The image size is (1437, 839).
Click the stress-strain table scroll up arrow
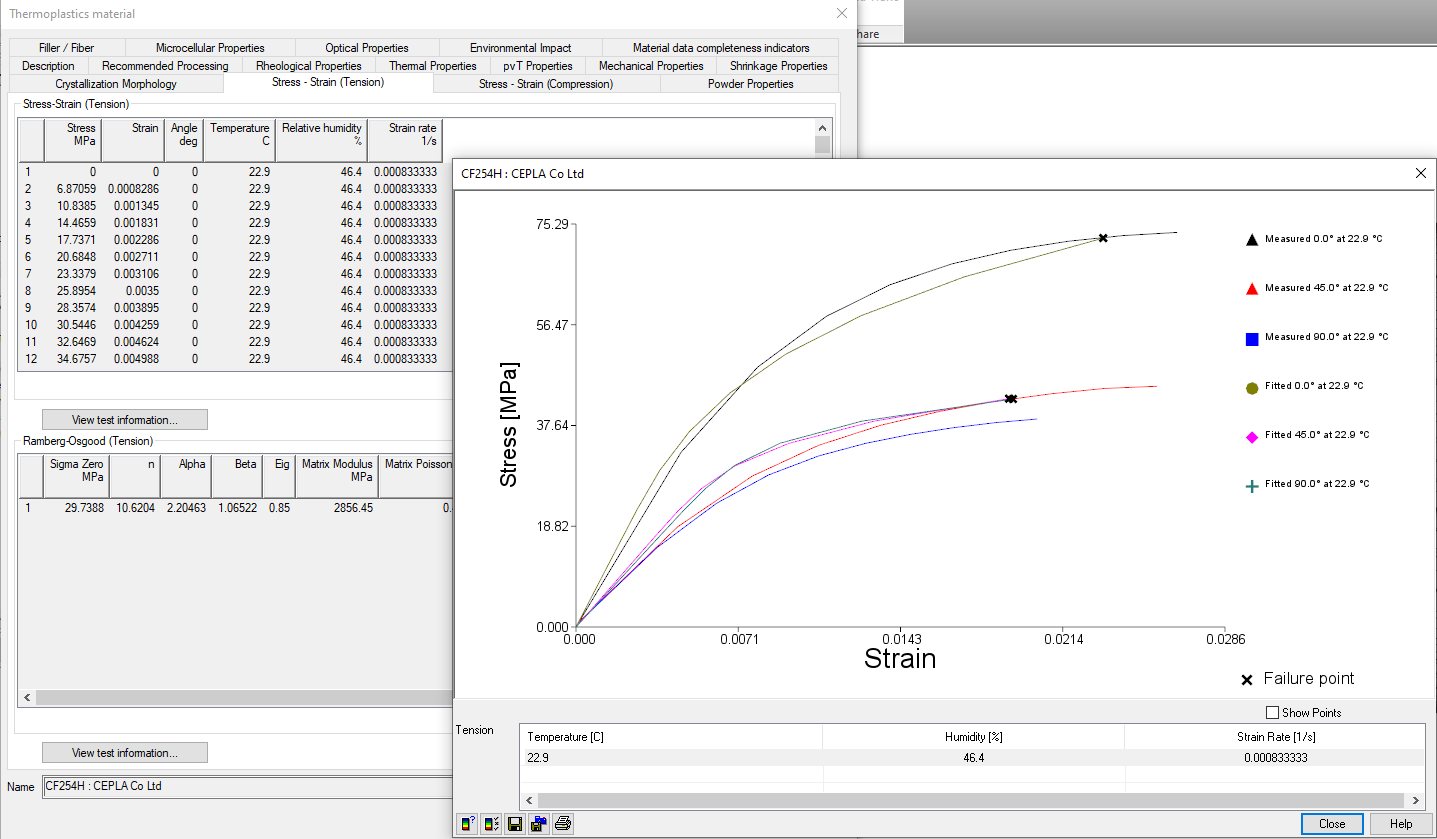823,128
